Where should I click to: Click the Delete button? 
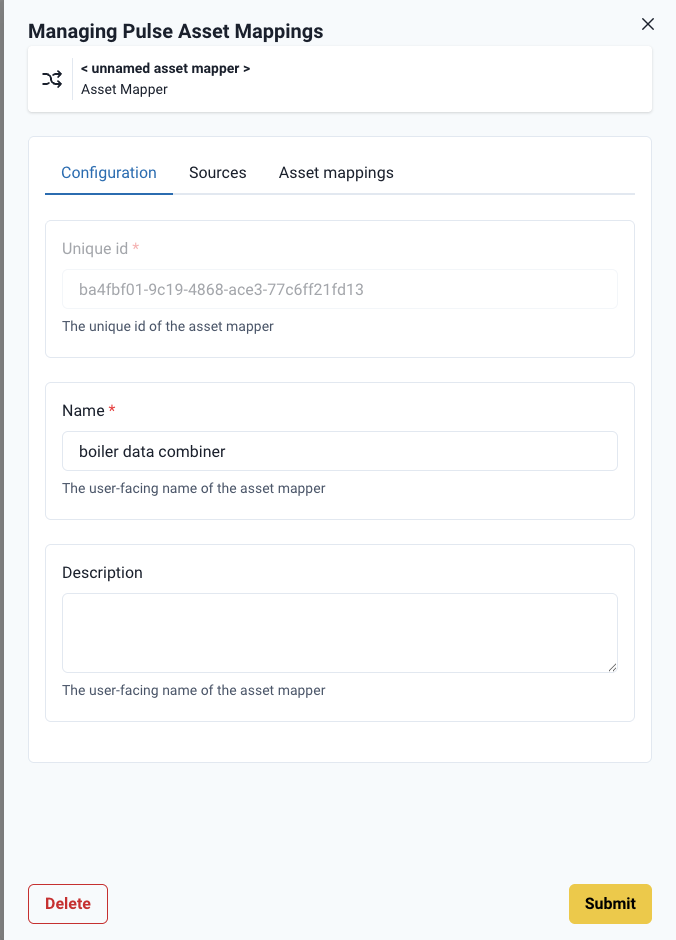(67, 903)
